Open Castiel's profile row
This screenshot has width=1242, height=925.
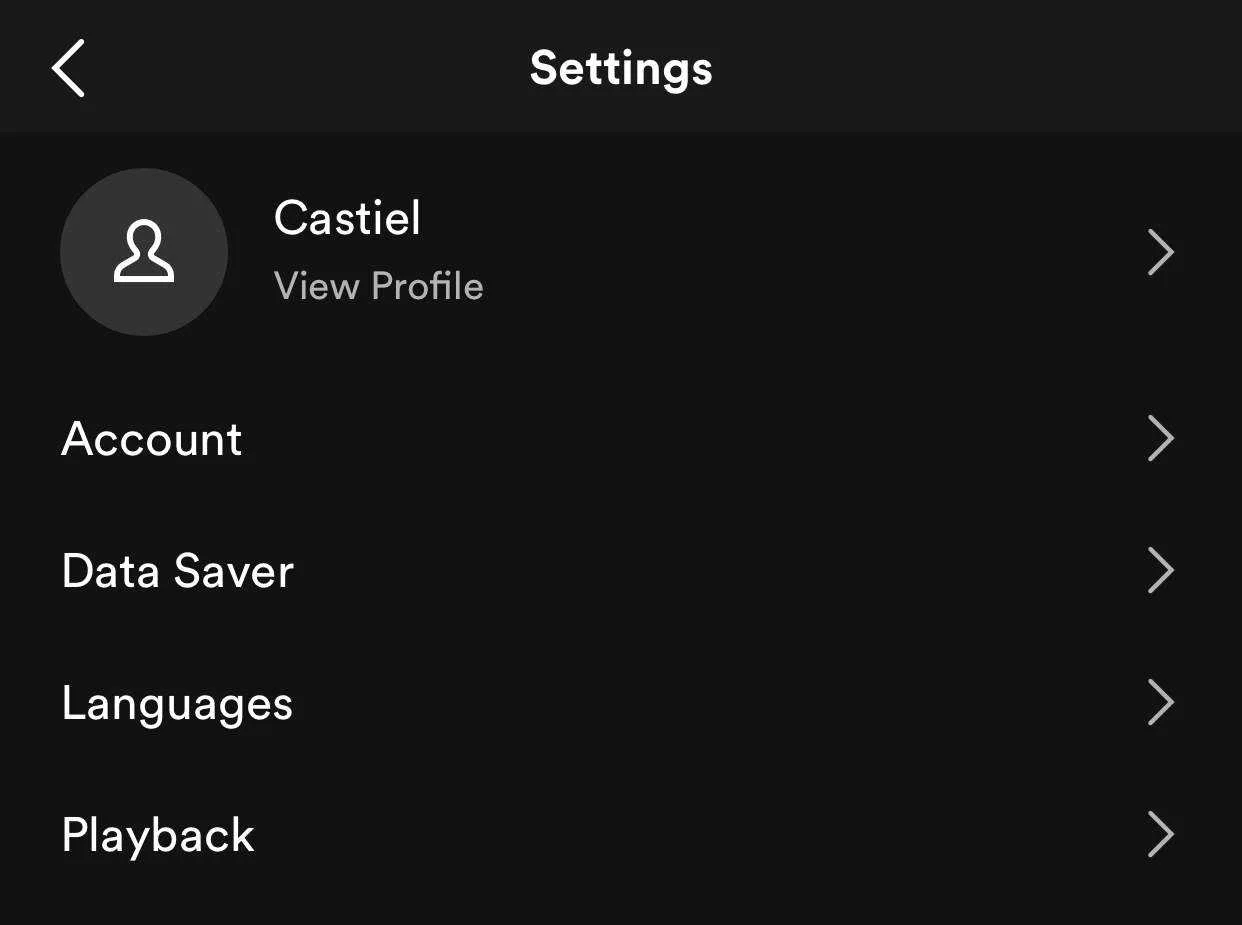point(621,252)
